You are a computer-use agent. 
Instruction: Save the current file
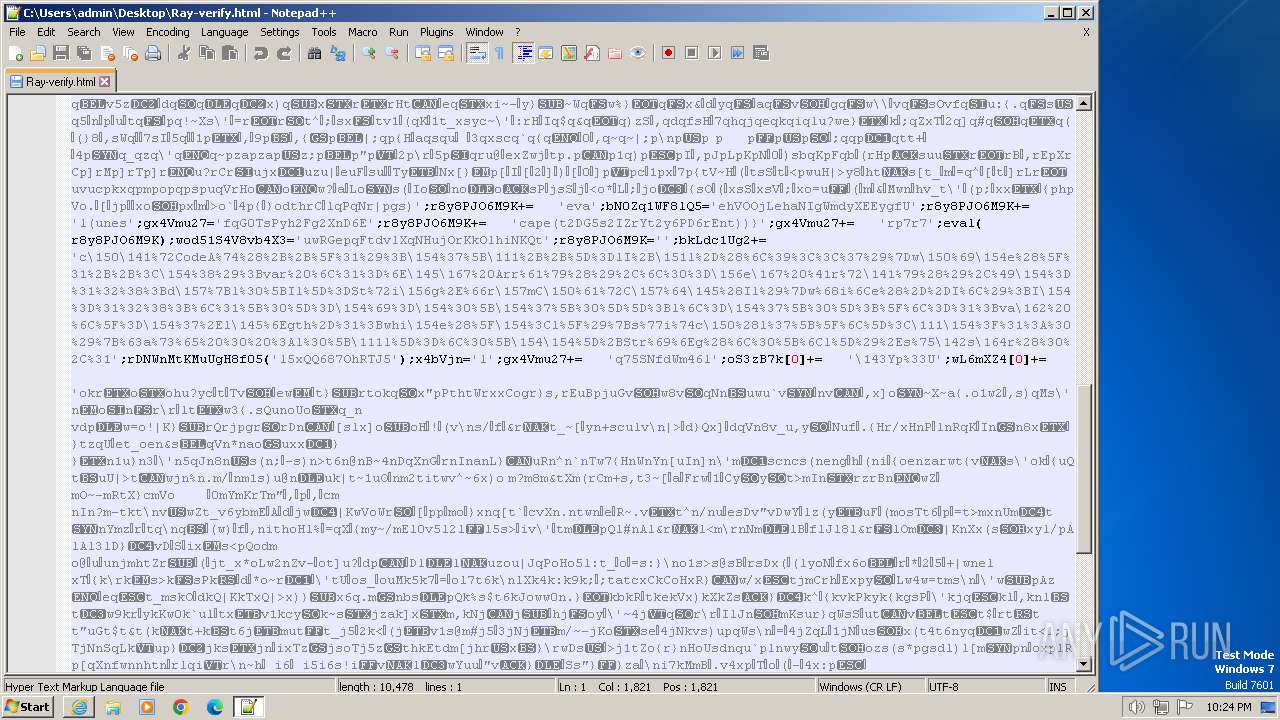[x=61, y=53]
